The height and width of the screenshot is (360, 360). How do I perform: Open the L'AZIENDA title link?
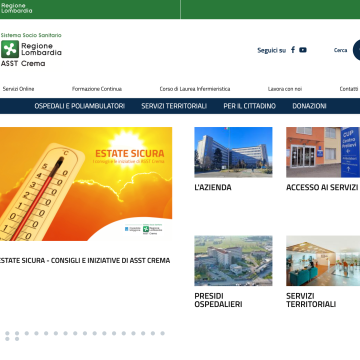tap(213, 187)
